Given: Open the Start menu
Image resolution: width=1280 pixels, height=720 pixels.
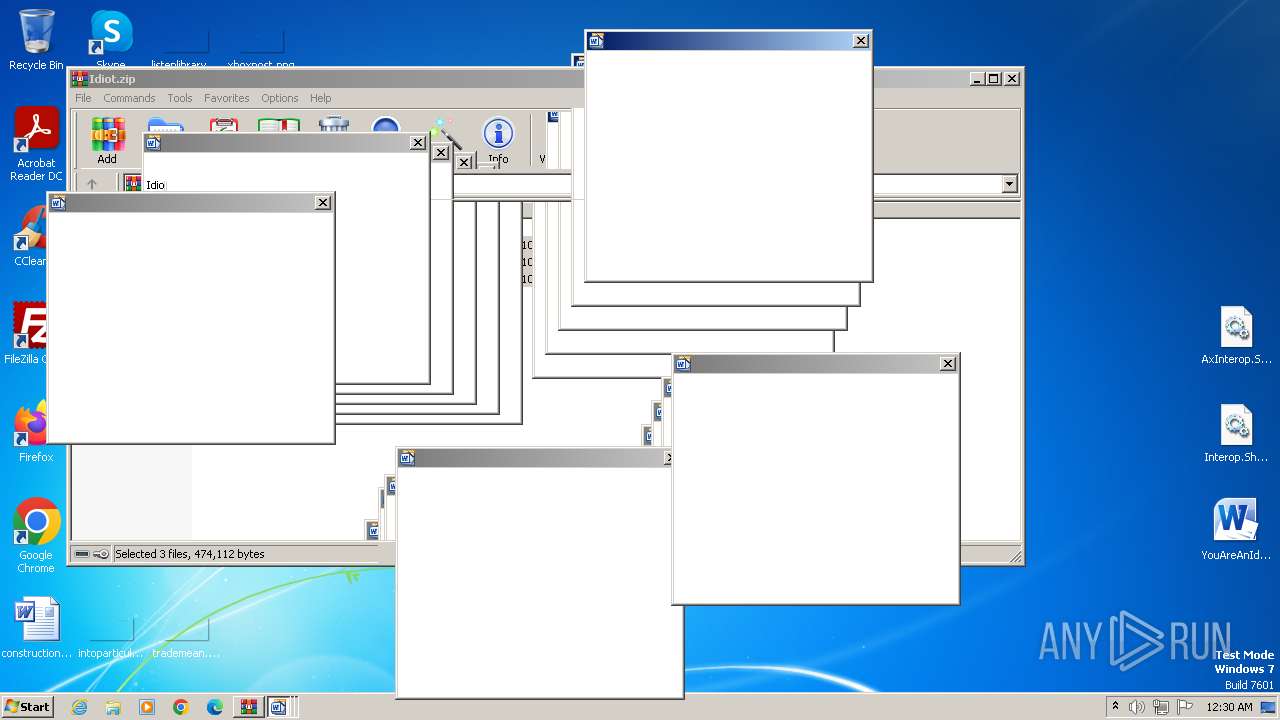Looking at the screenshot, I should coord(27,706).
